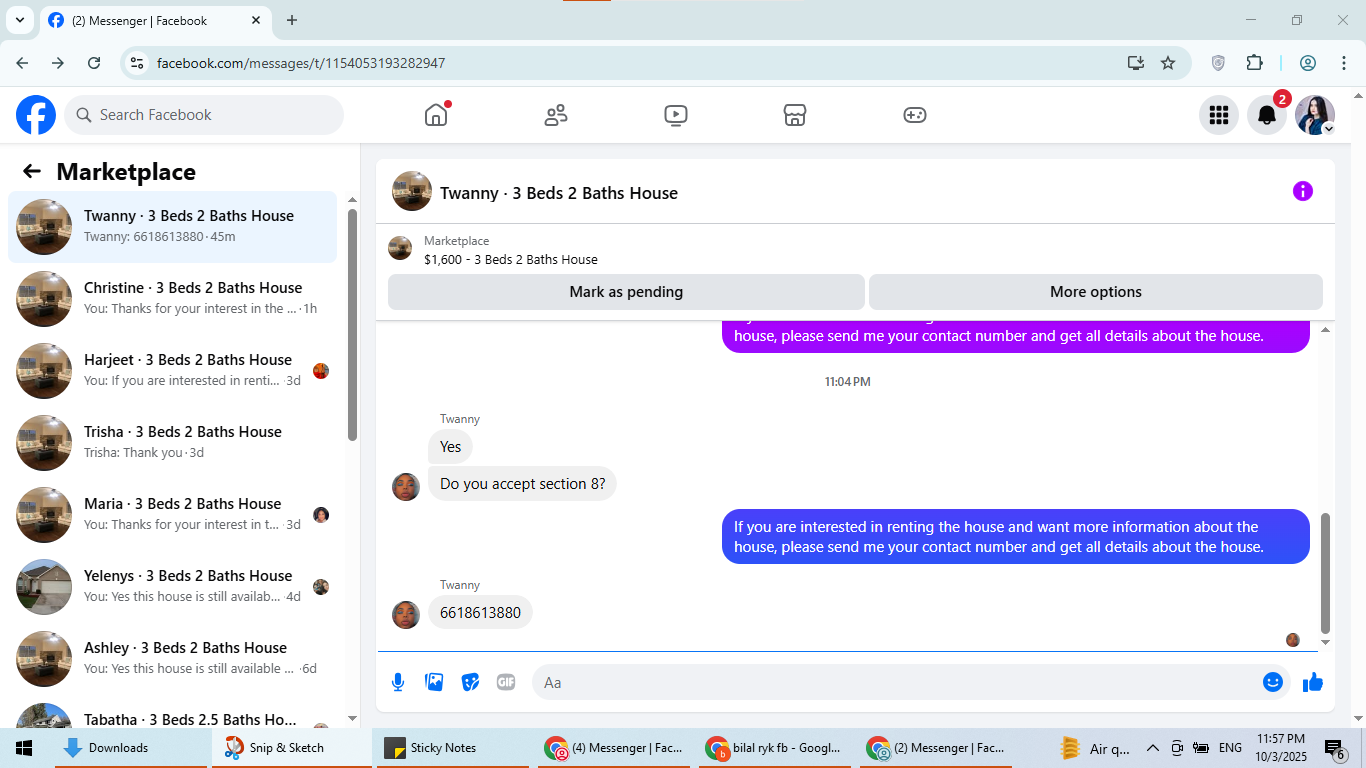
Task: Open the install app icon in address bar
Action: [x=1135, y=63]
